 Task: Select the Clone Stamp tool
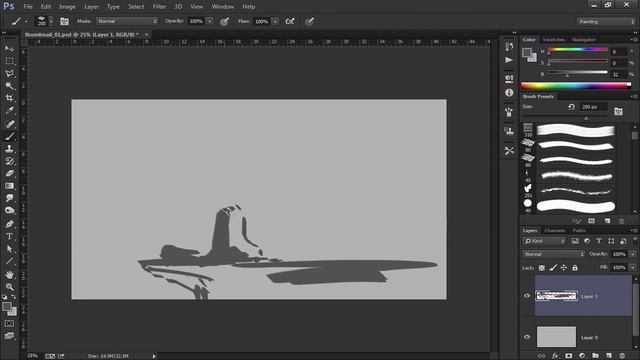click(9, 149)
